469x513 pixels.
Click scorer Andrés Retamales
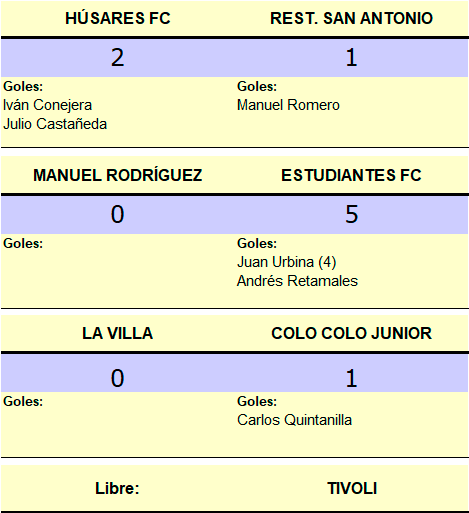297,281
